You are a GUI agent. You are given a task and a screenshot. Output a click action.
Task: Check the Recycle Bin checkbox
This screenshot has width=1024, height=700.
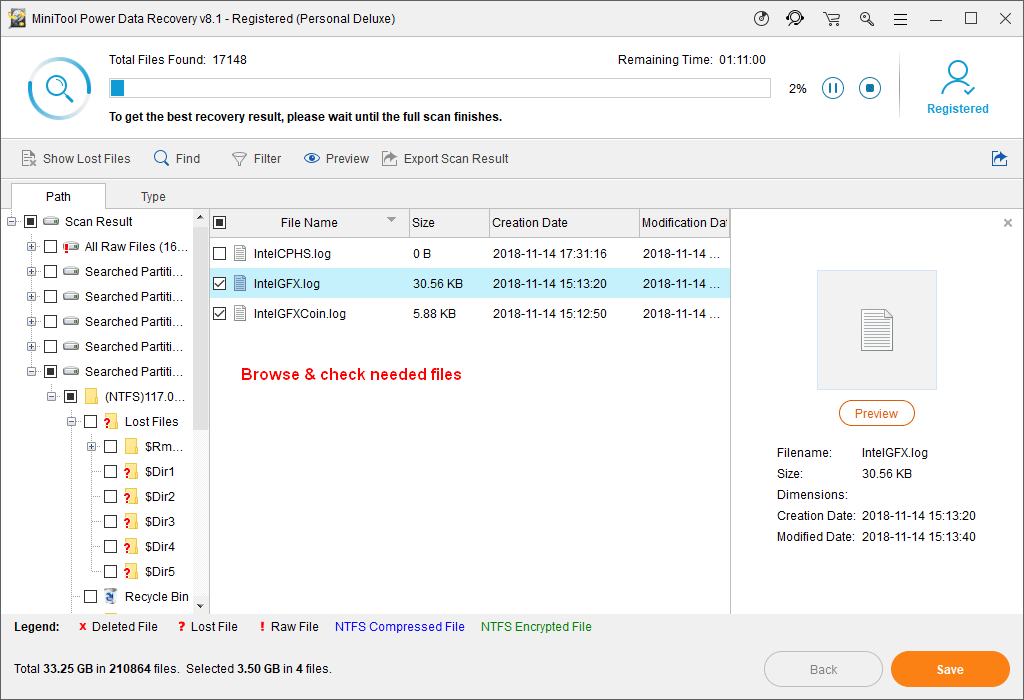[90, 596]
